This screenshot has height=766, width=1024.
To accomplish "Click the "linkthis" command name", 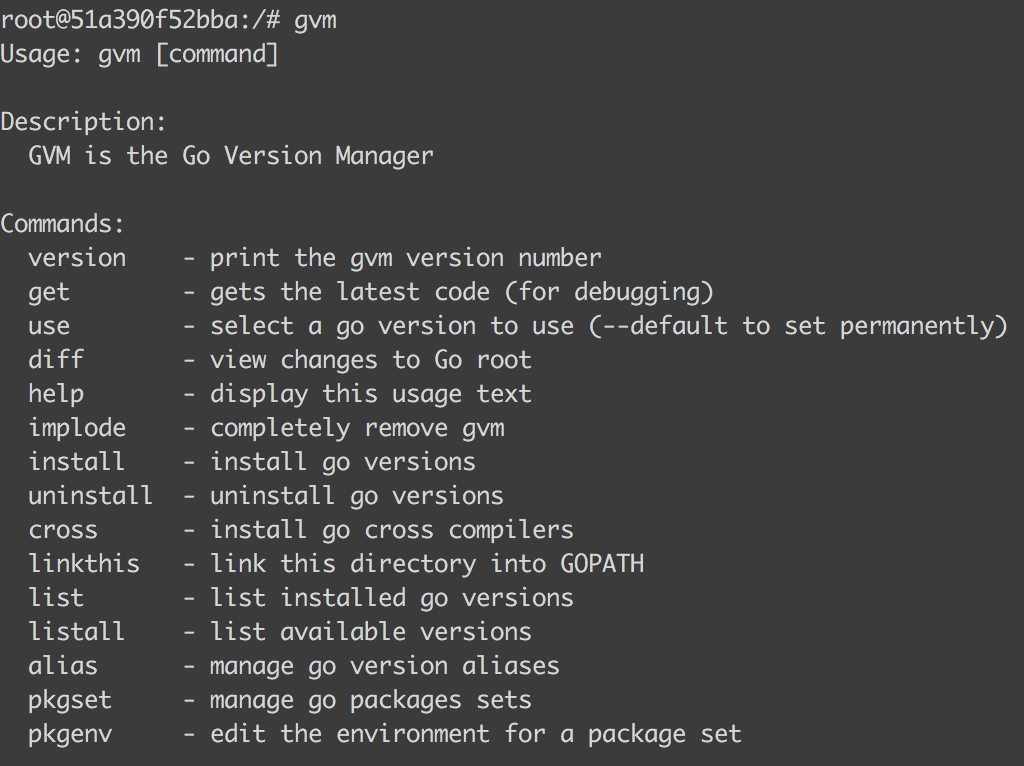I will (x=84, y=564).
